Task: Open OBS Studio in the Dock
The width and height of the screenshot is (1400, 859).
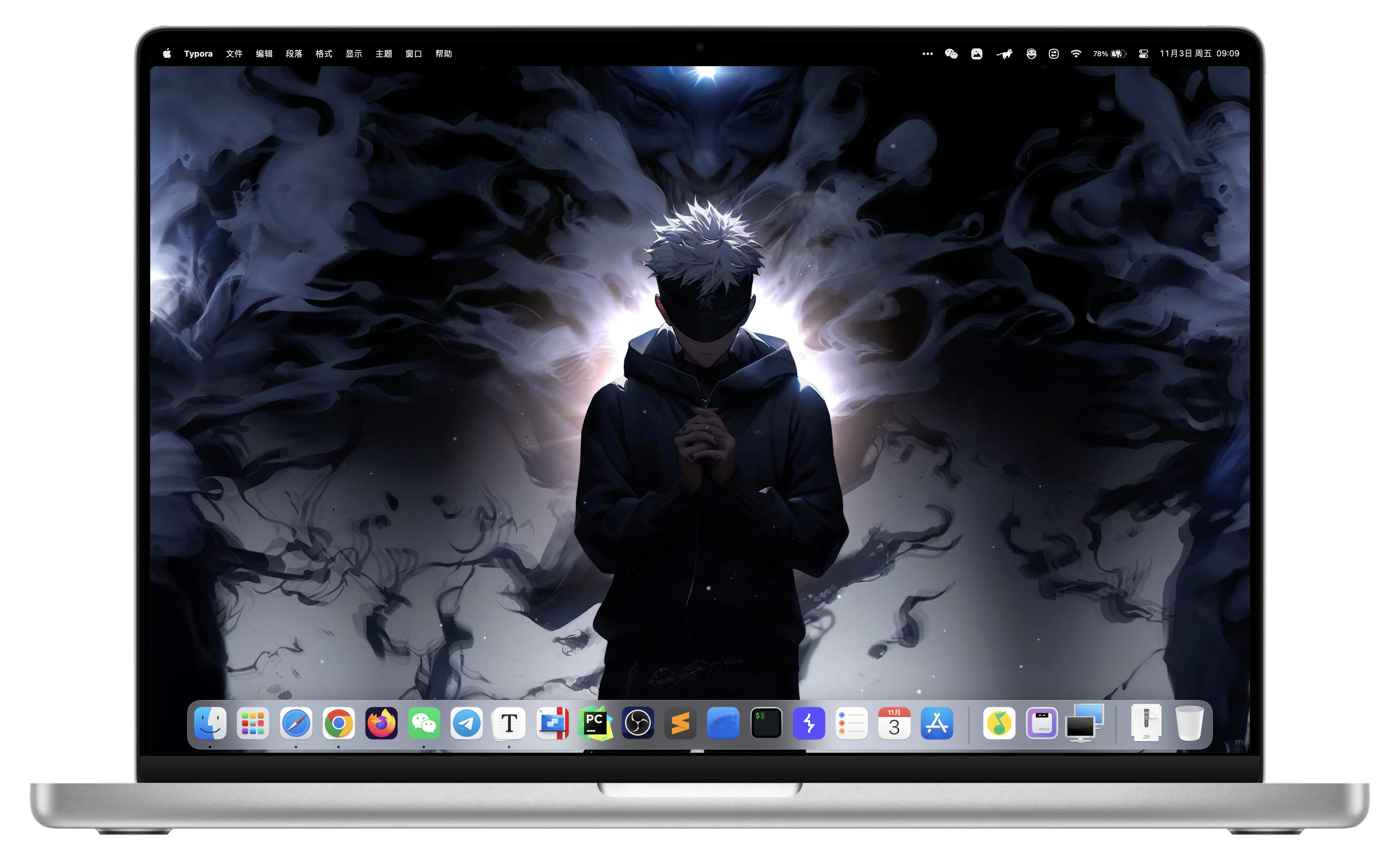Action: pos(638,723)
